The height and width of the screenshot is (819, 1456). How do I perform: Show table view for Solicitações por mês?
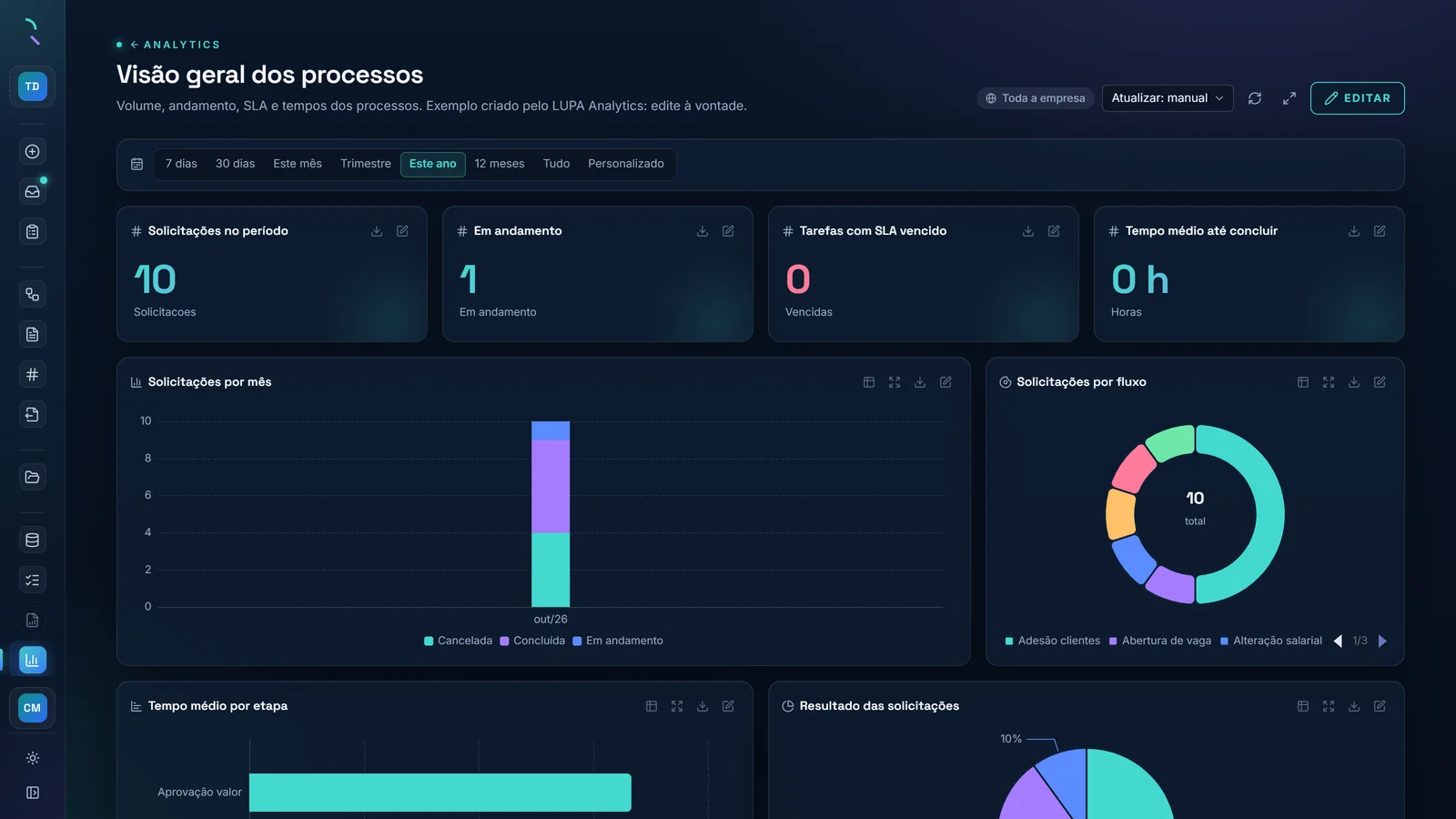(x=869, y=382)
